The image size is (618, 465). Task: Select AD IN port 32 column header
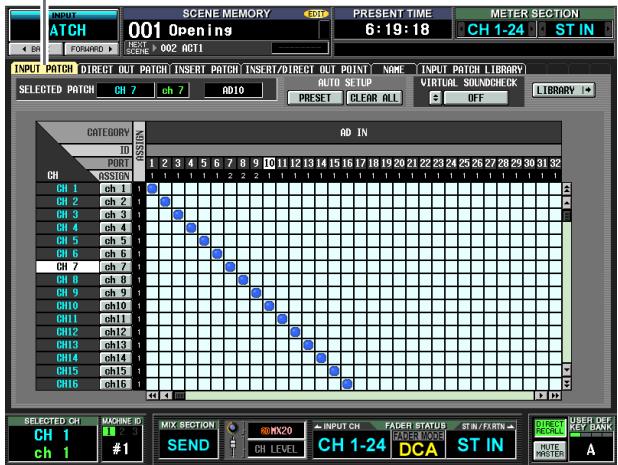555,163
